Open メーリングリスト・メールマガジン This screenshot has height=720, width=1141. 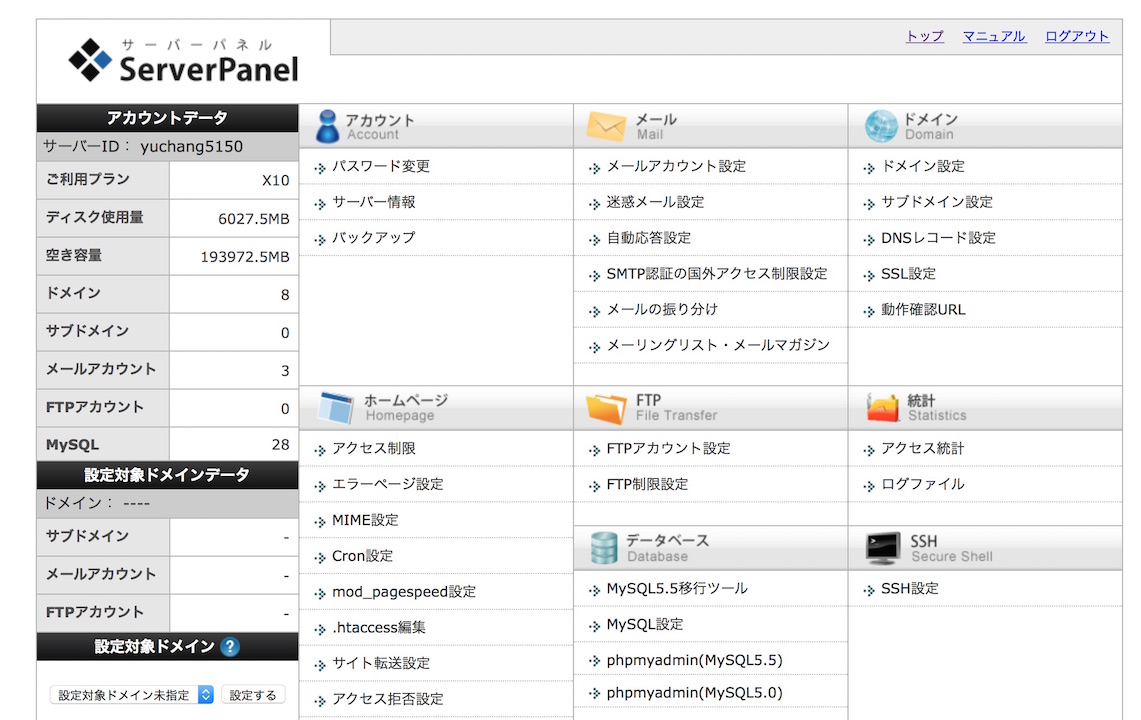pyautogui.click(x=717, y=345)
